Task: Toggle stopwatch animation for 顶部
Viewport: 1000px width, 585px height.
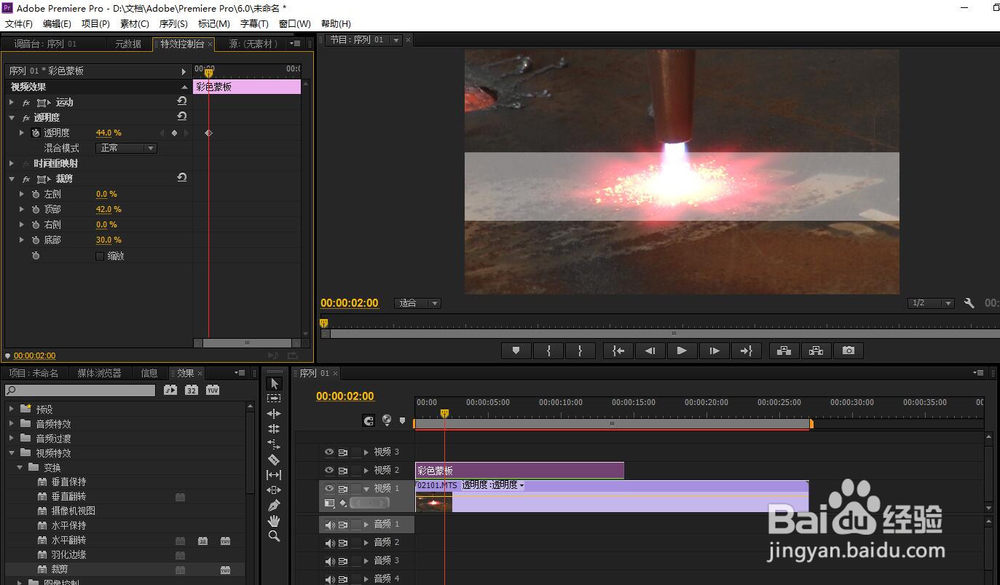Action: (36, 209)
